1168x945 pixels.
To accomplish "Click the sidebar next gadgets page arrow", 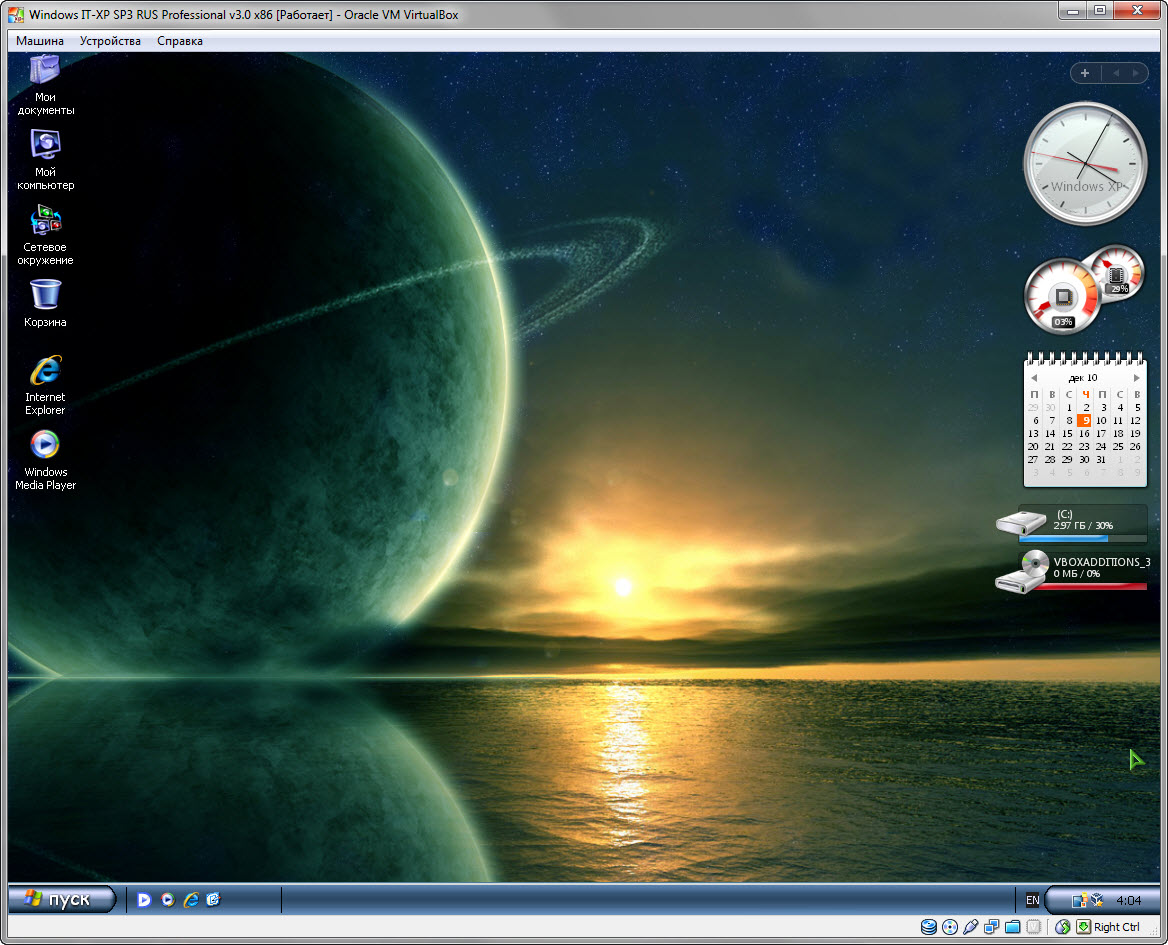I will pos(1135,73).
